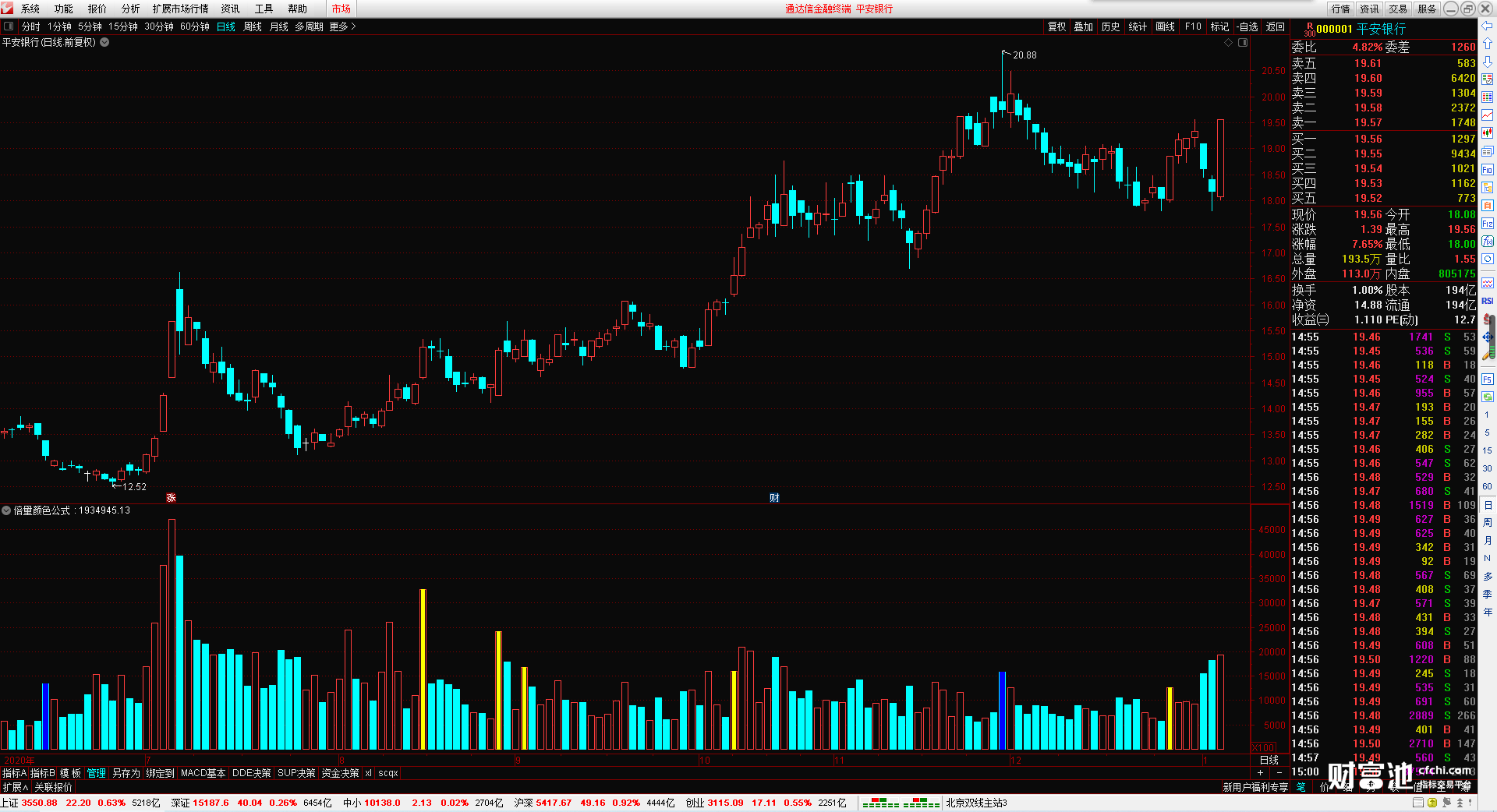The height and width of the screenshot is (812, 1497).
Task: Click the diamond icon at chart top-right
Action: pyautogui.click(x=1229, y=43)
